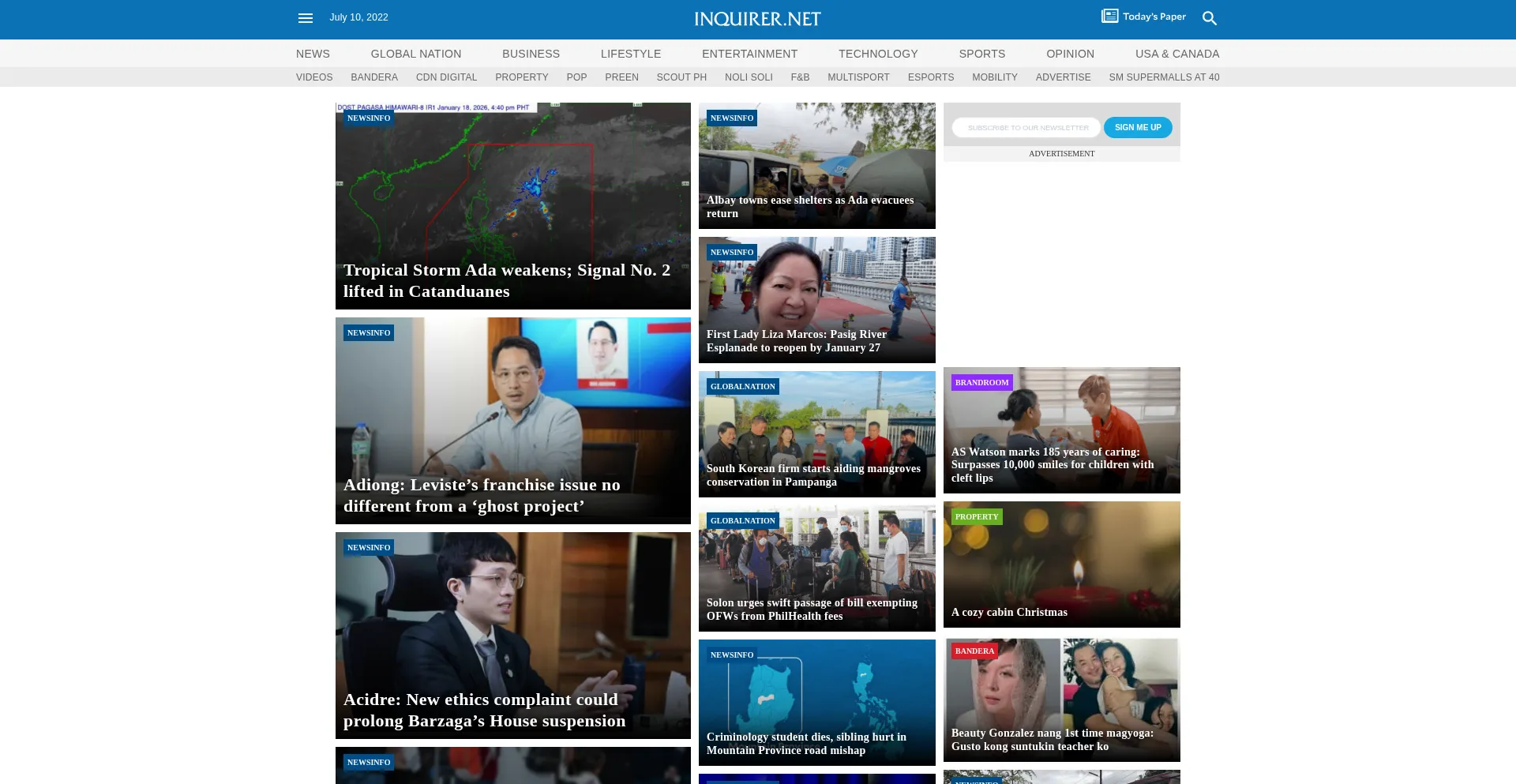Viewport: 1516px width, 784px height.
Task: Click the search magnifier icon
Action: coord(1209,17)
